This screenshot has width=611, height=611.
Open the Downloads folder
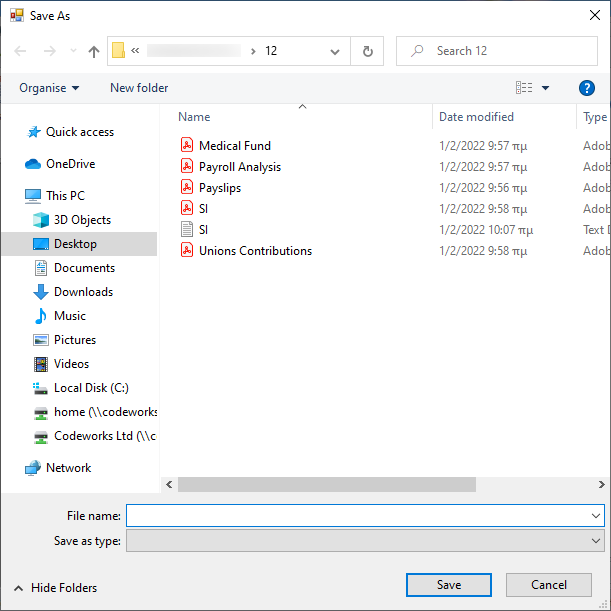pyautogui.click(x=73, y=292)
